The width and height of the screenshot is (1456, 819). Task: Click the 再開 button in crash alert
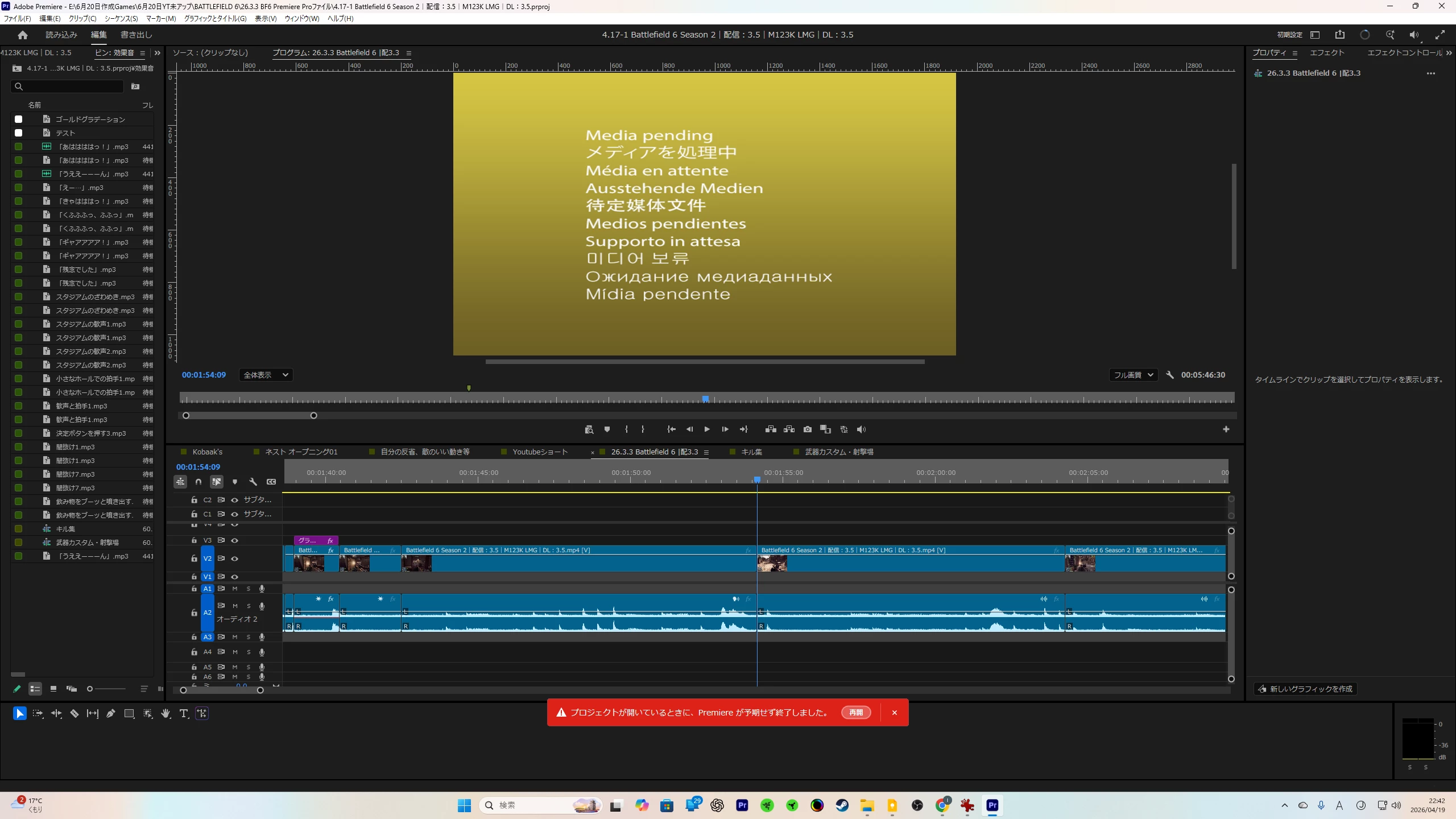(855, 713)
